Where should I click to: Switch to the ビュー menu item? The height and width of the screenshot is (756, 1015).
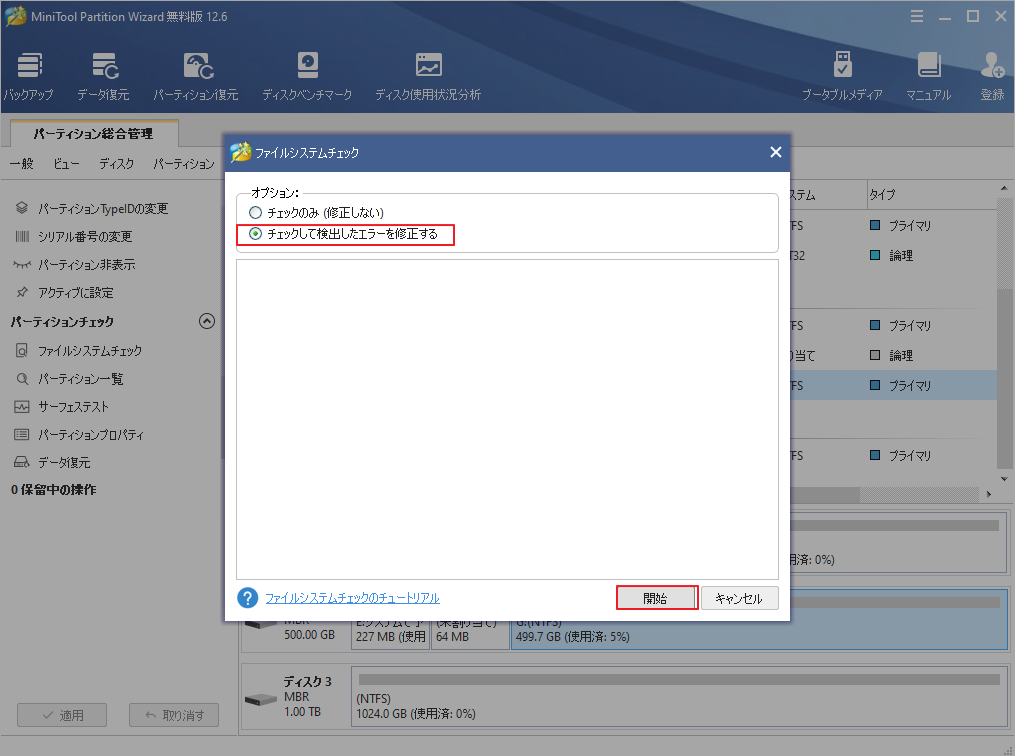tap(65, 163)
